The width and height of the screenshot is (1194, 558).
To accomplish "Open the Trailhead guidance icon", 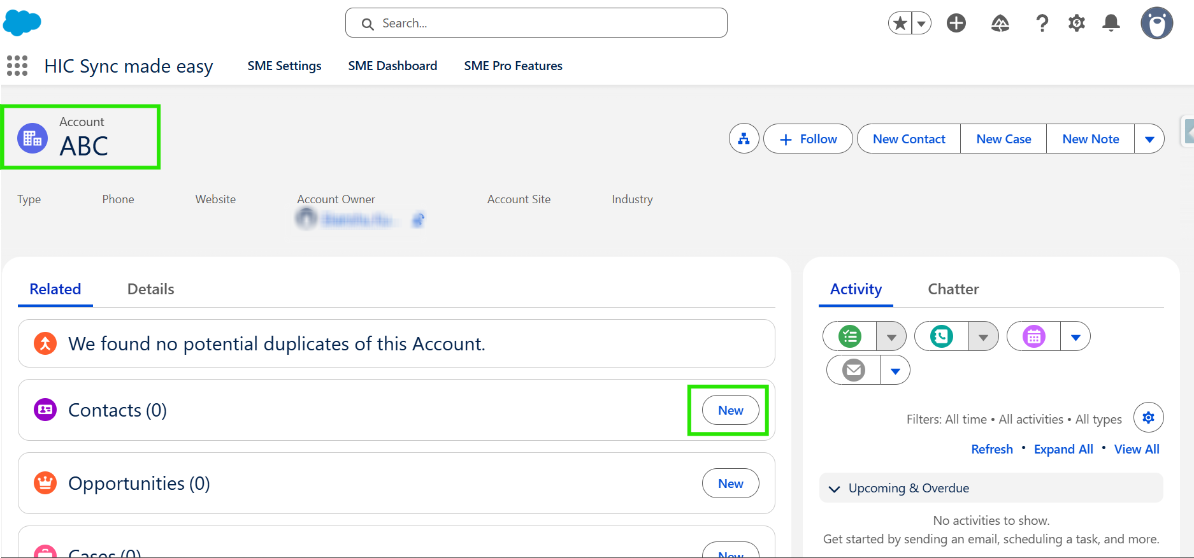I will pyautogui.click(x=1000, y=23).
